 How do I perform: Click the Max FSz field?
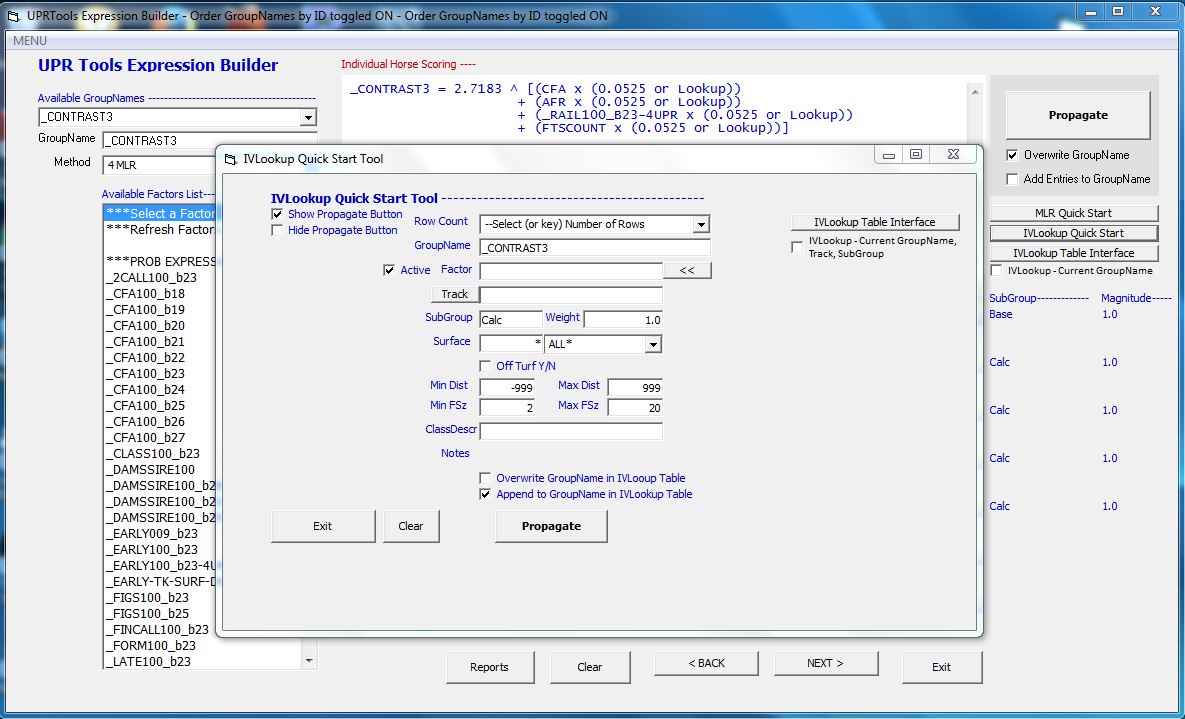(x=635, y=408)
